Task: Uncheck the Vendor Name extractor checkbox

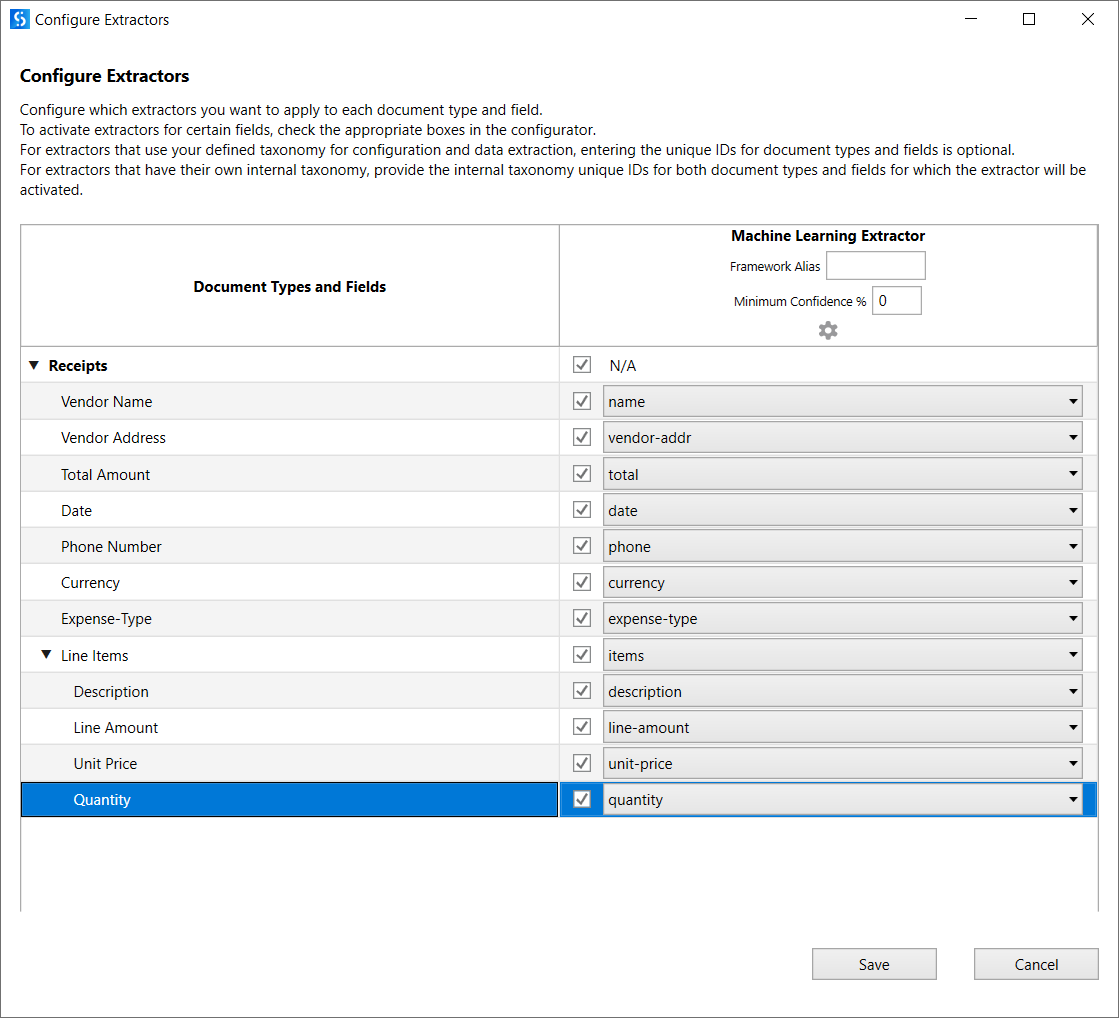Action: coord(582,401)
